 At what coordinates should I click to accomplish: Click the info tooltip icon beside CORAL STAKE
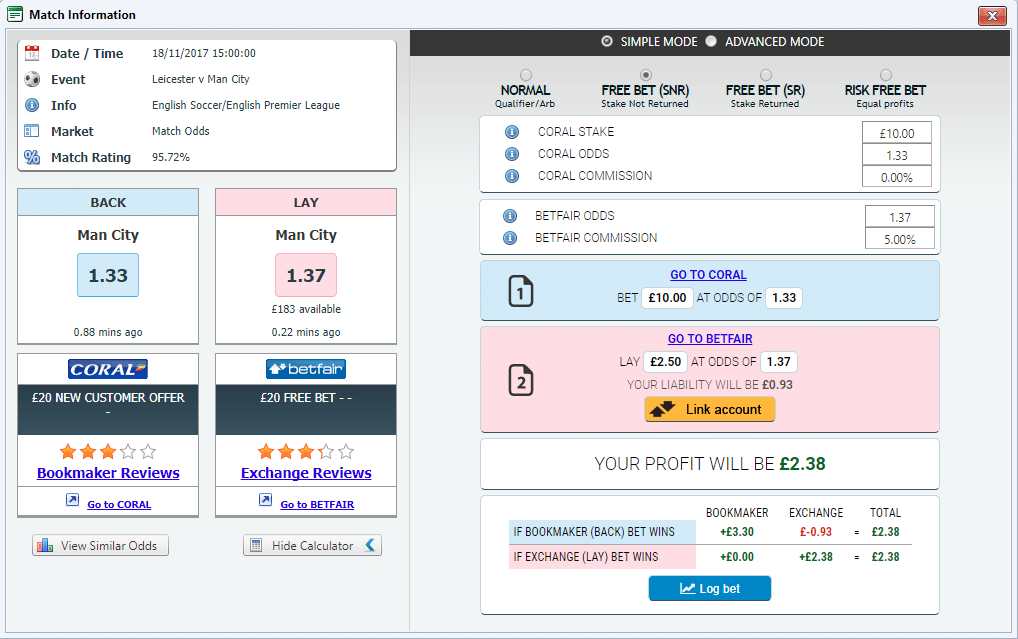tap(511, 131)
